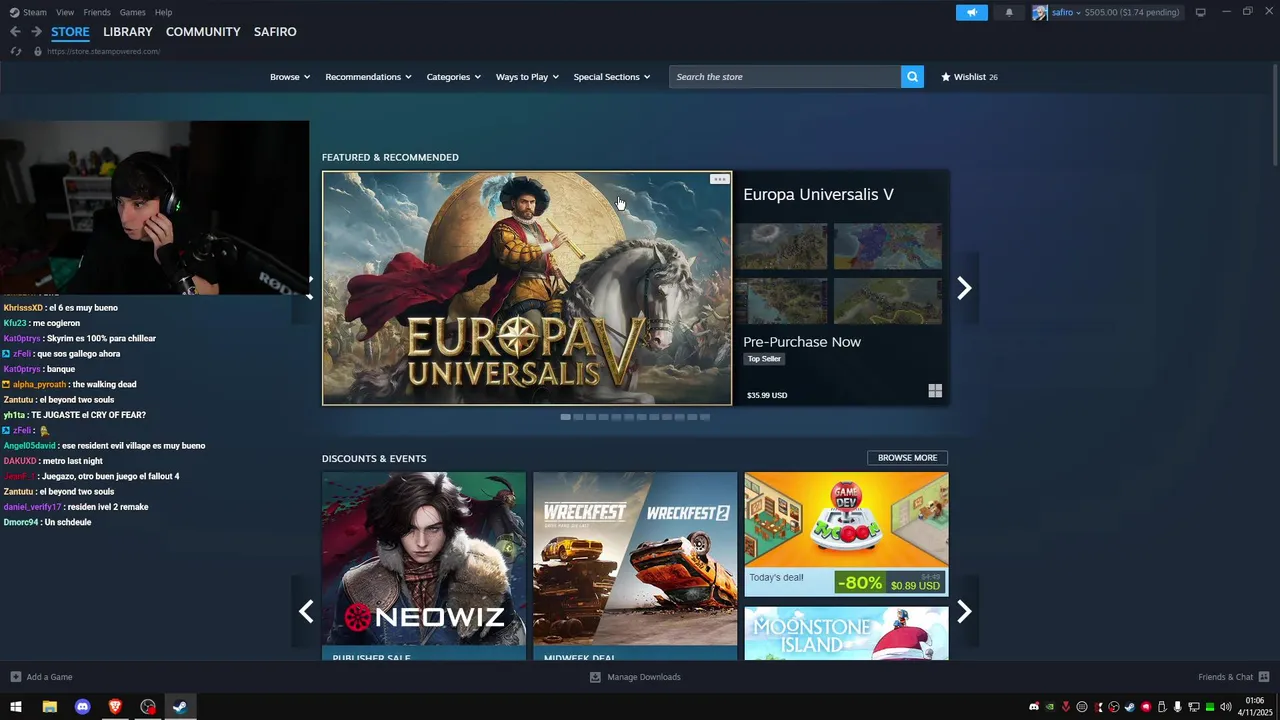Expand the Recommendations dropdown
The image size is (1280, 720).
click(x=368, y=77)
